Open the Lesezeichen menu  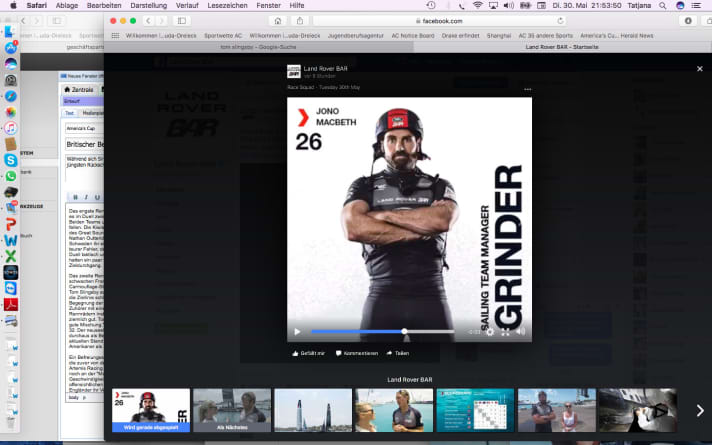pyautogui.click(x=227, y=5)
